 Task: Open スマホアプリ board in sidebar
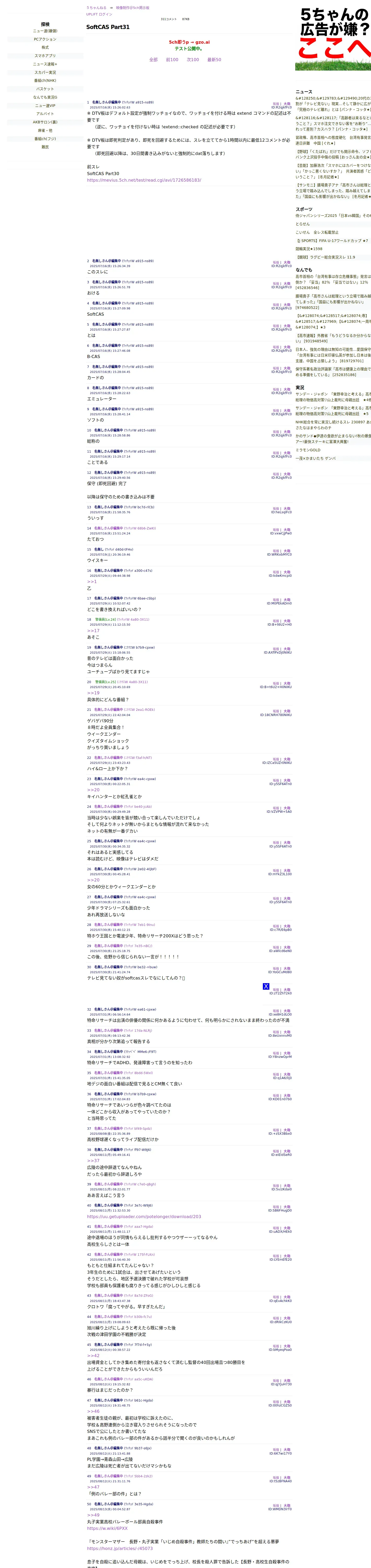(x=45, y=56)
